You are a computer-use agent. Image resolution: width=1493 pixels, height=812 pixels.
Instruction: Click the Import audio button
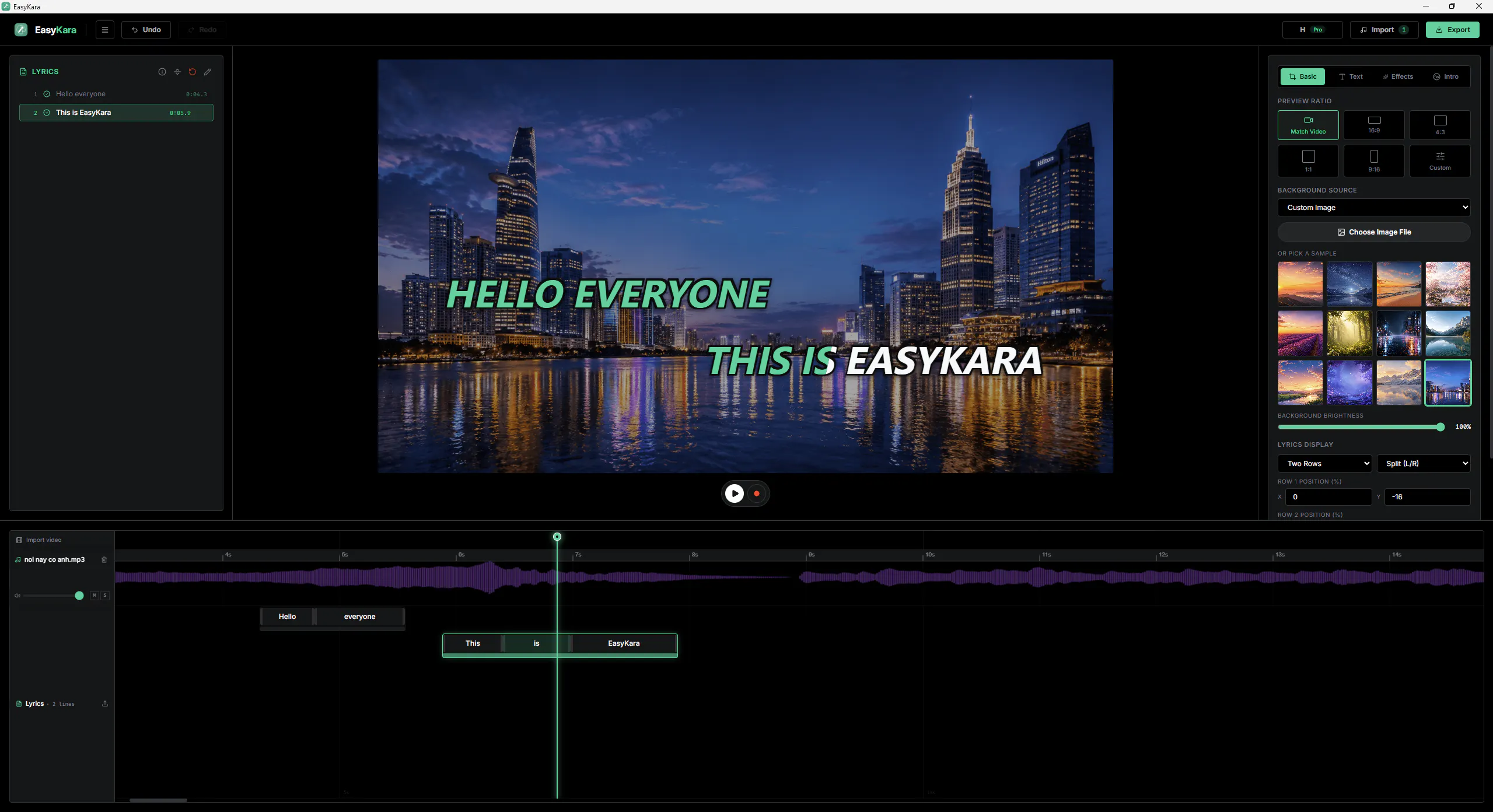point(1384,30)
